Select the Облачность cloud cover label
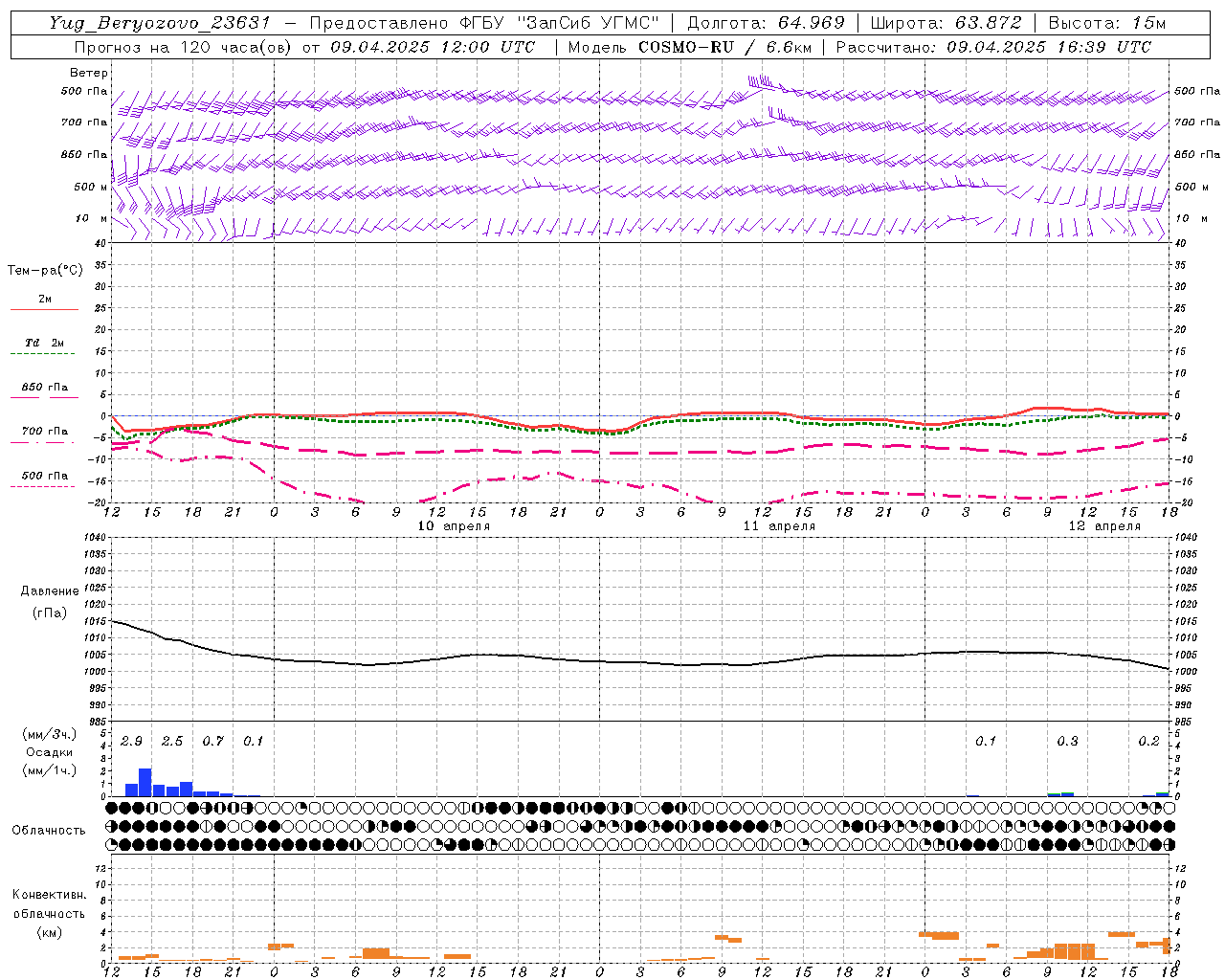 [x=49, y=831]
